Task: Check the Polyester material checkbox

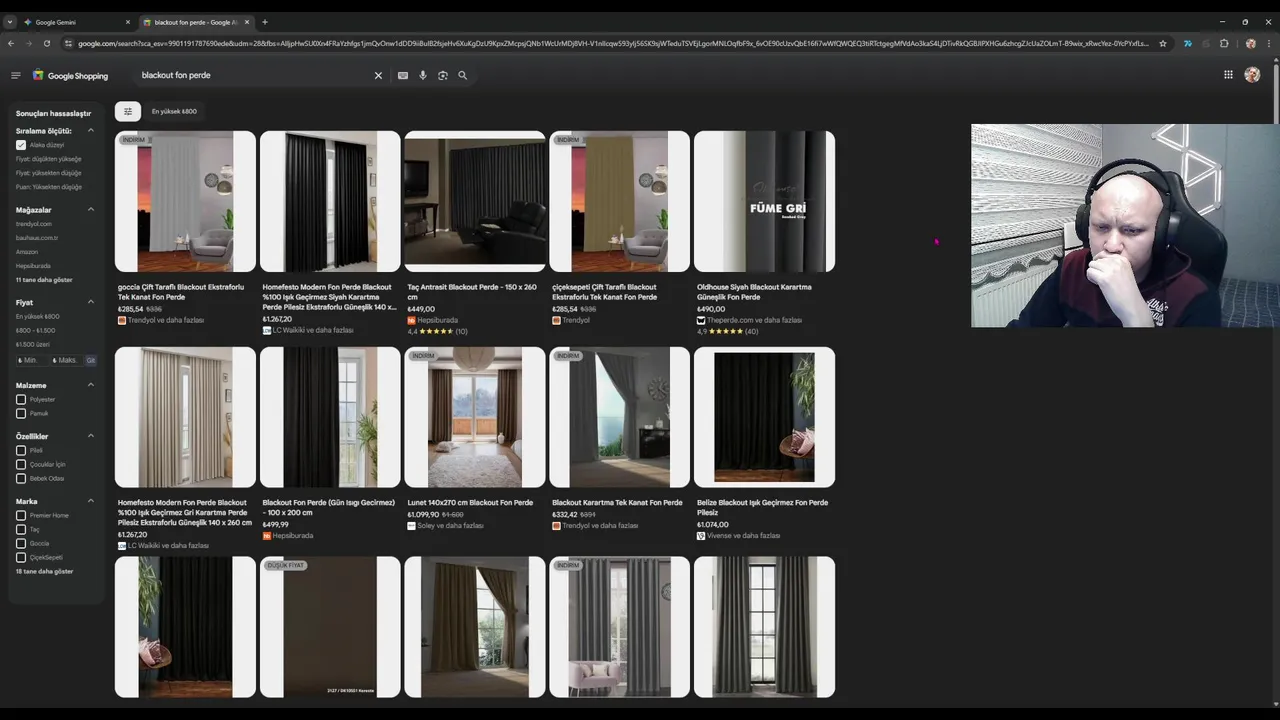Action: [21, 399]
